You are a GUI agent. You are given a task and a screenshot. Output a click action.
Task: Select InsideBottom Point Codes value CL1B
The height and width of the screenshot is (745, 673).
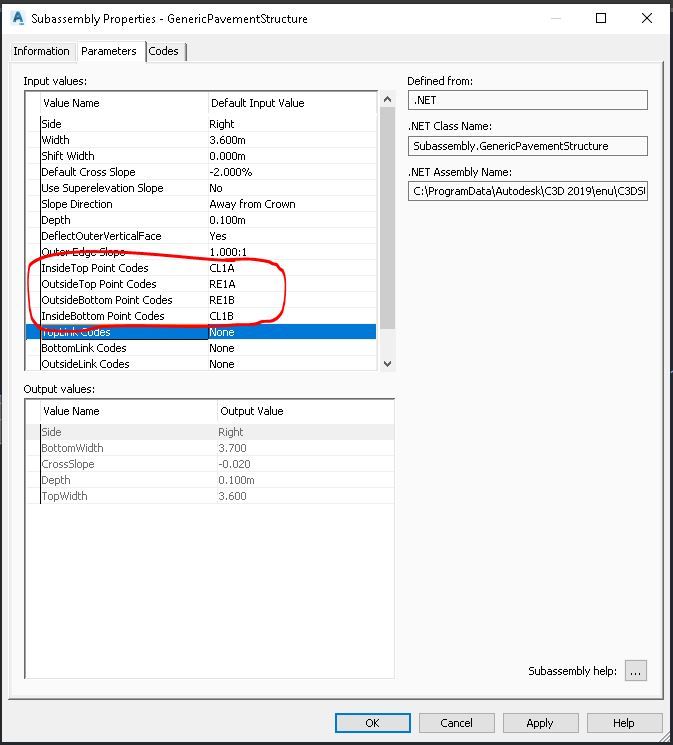(x=292, y=316)
